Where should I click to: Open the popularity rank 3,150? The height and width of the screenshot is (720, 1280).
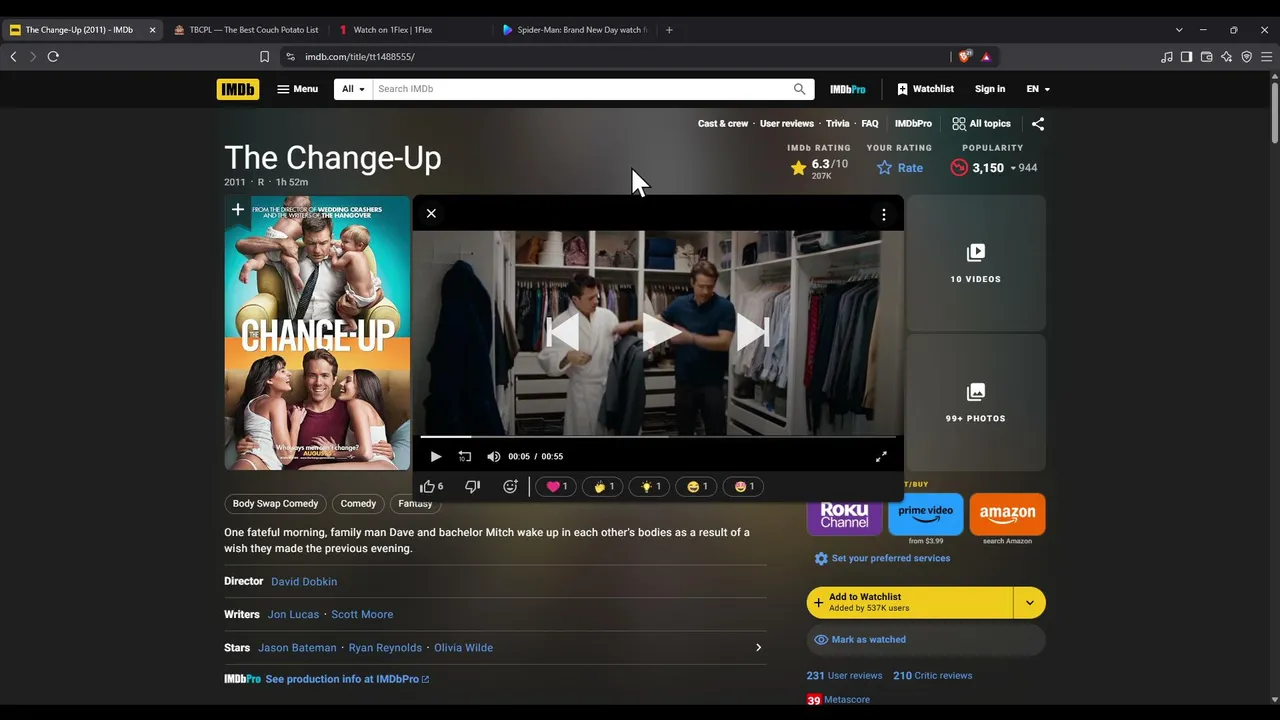pos(993,168)
